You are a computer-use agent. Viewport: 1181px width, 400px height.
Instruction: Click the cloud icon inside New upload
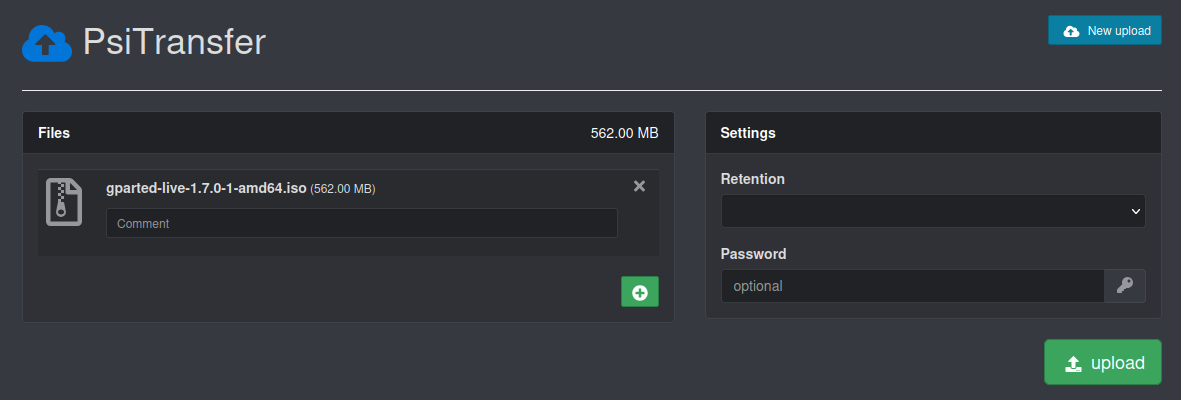click(1071, 31)
